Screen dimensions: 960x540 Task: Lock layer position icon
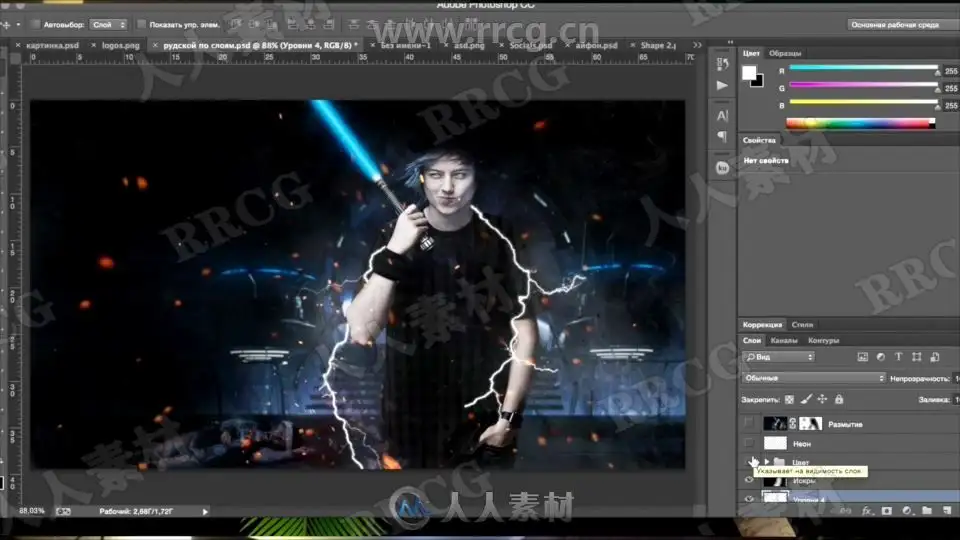coord(822,399)
